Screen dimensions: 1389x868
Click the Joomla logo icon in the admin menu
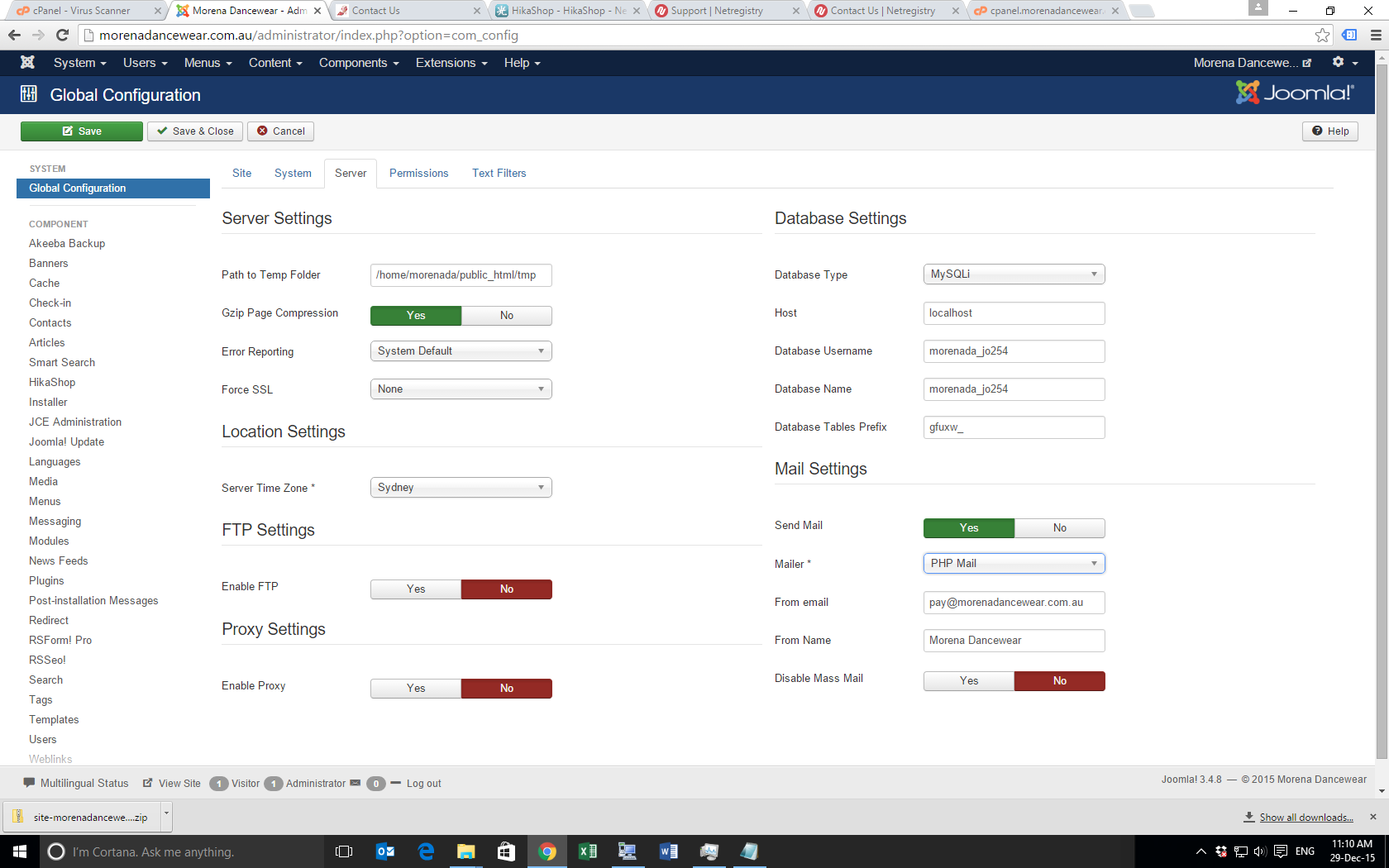[x=27, y=63]
